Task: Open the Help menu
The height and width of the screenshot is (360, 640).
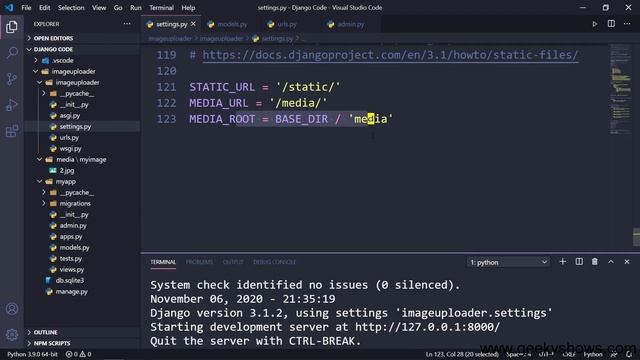Action: [x=188, y=7]
